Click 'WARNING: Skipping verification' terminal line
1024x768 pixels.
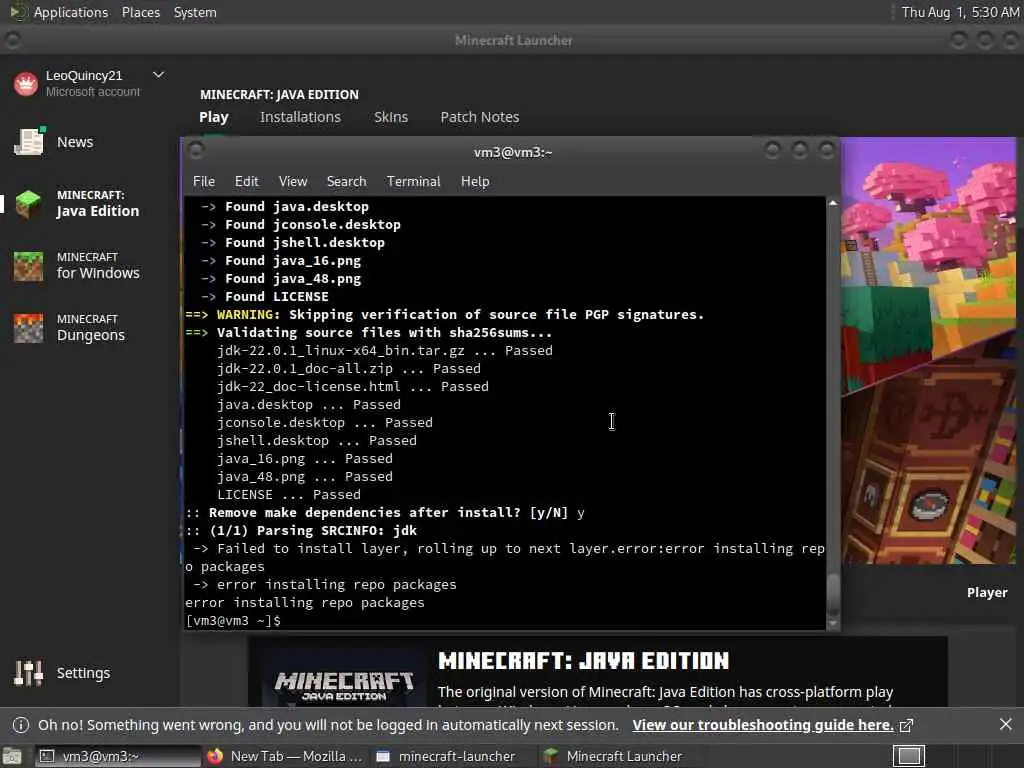(445, 315)
